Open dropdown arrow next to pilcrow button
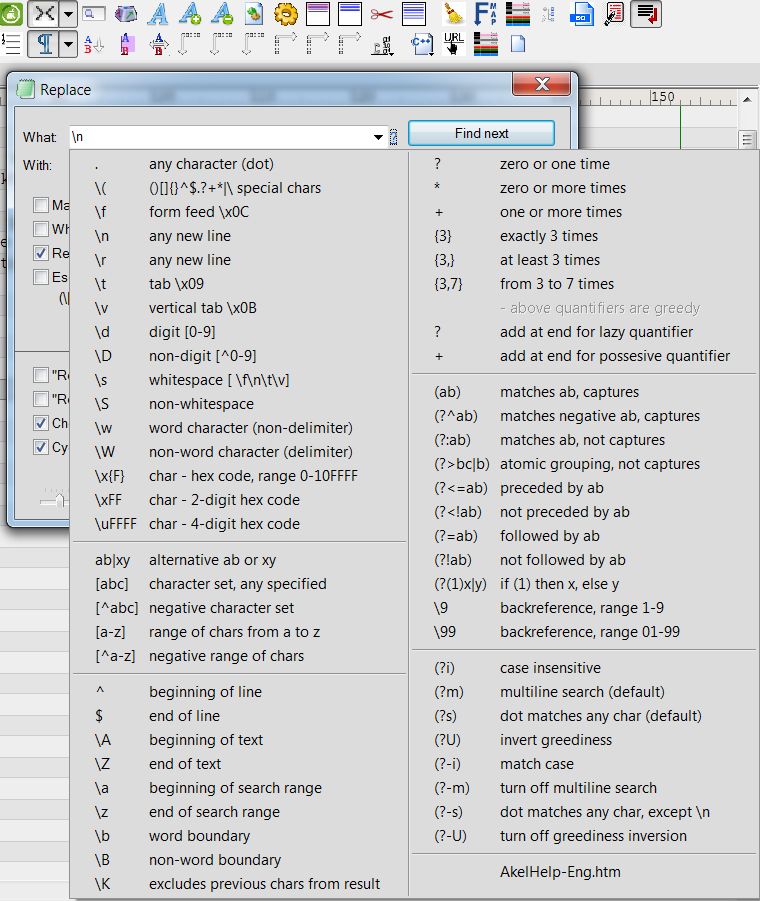Viewport: 760px width, 901px height. coord(68,44)
